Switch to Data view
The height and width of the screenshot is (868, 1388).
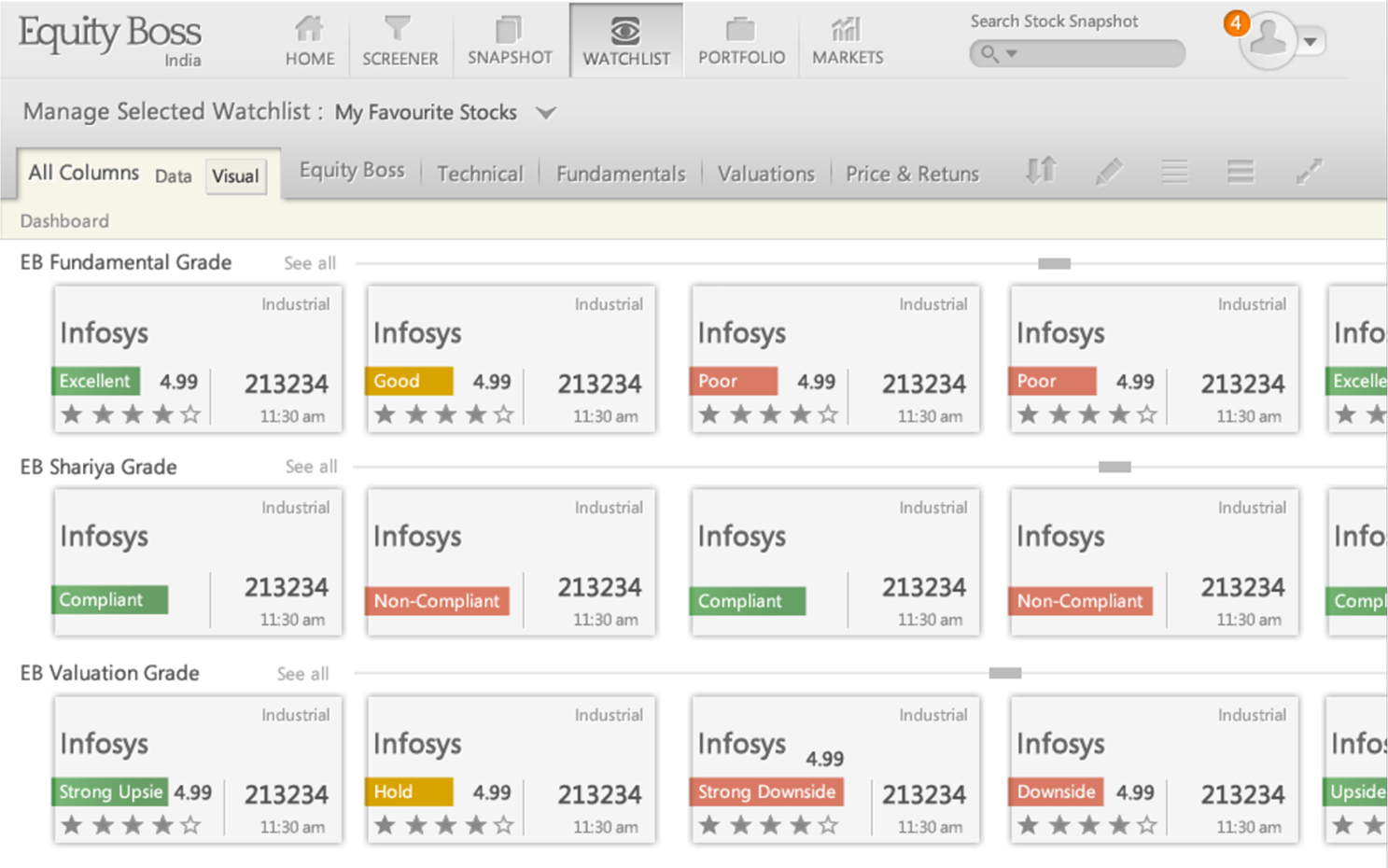pyautogui.click(x=173, y=175)
